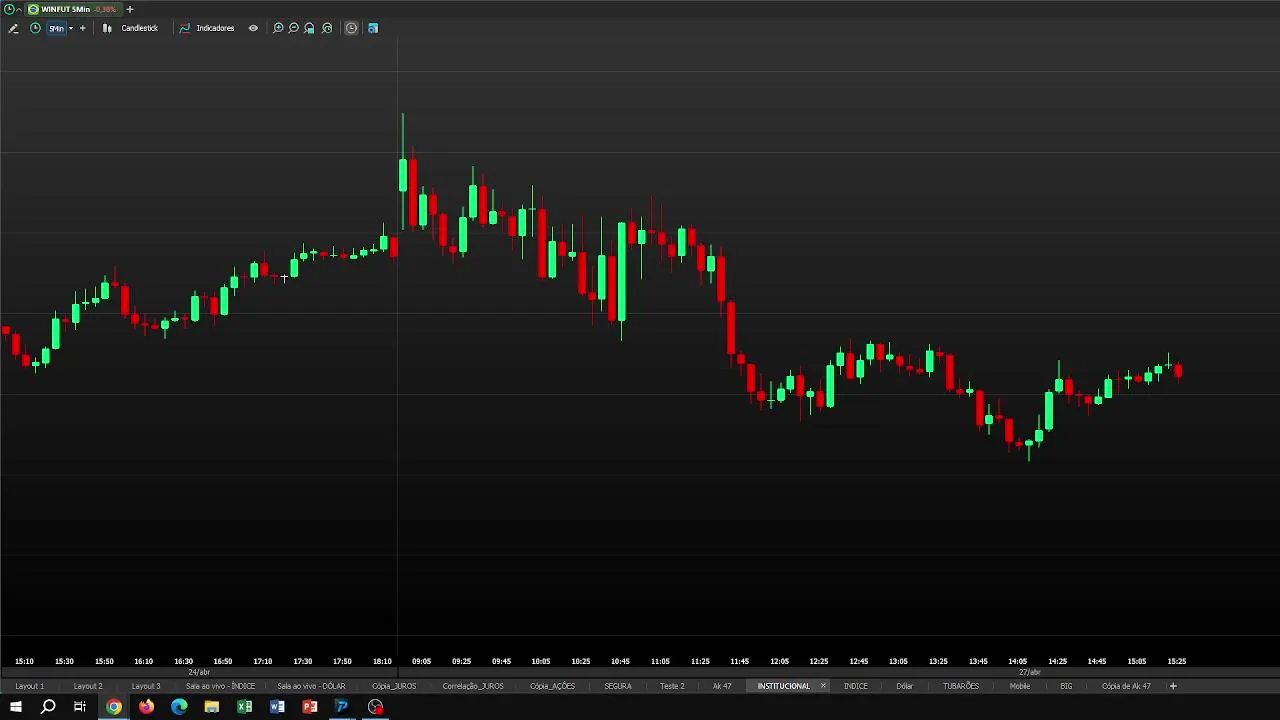
Task: Click the plus next to the timeframe selector
Action: [82, 28]
